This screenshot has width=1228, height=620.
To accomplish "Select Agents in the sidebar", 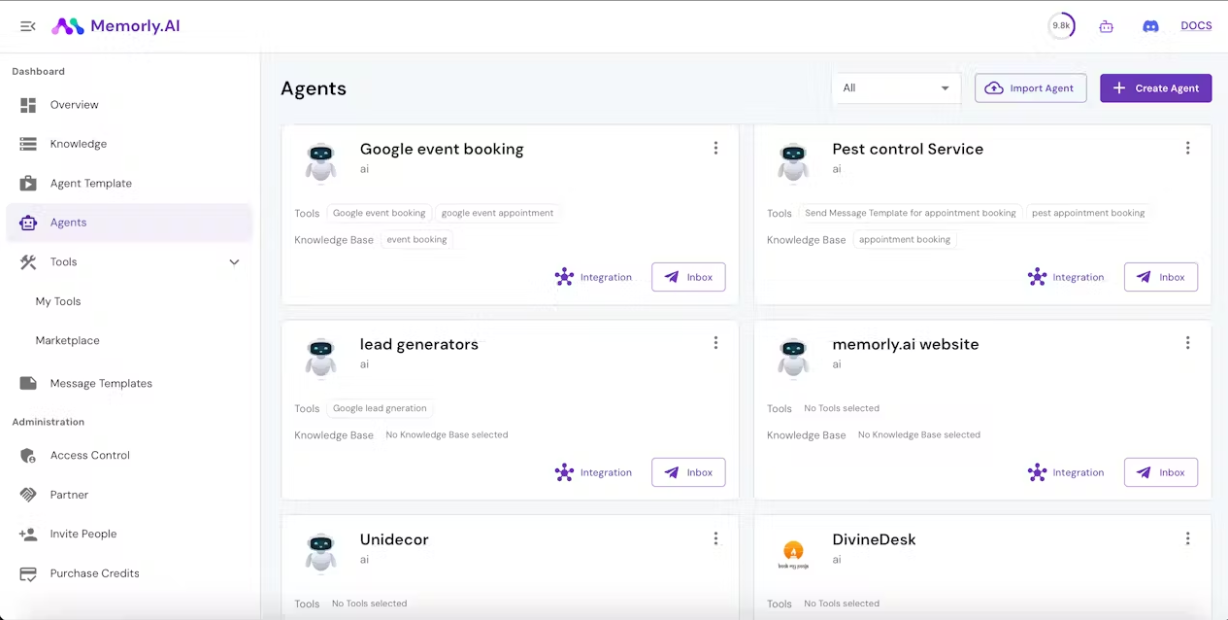I will pos(129,222).
